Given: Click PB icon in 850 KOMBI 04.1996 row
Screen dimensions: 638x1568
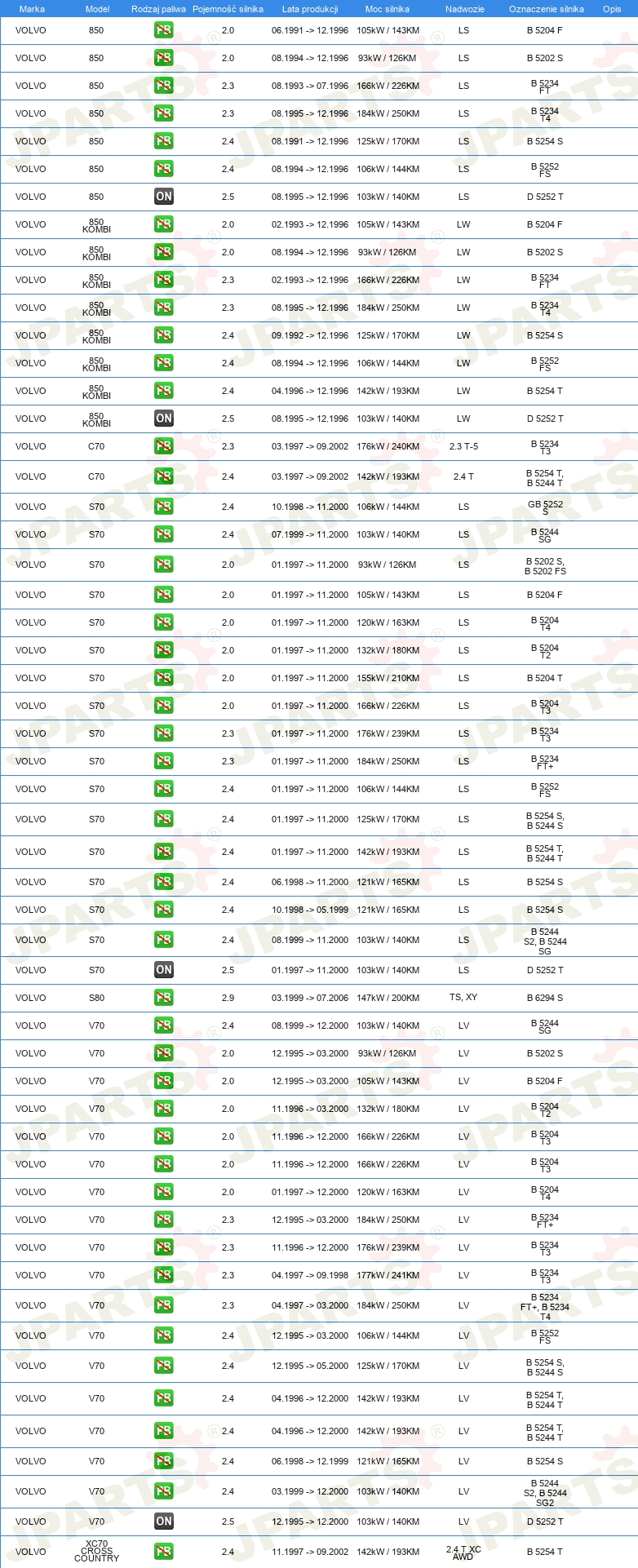Looking at the screenshot, I should [x=164, y=391].
